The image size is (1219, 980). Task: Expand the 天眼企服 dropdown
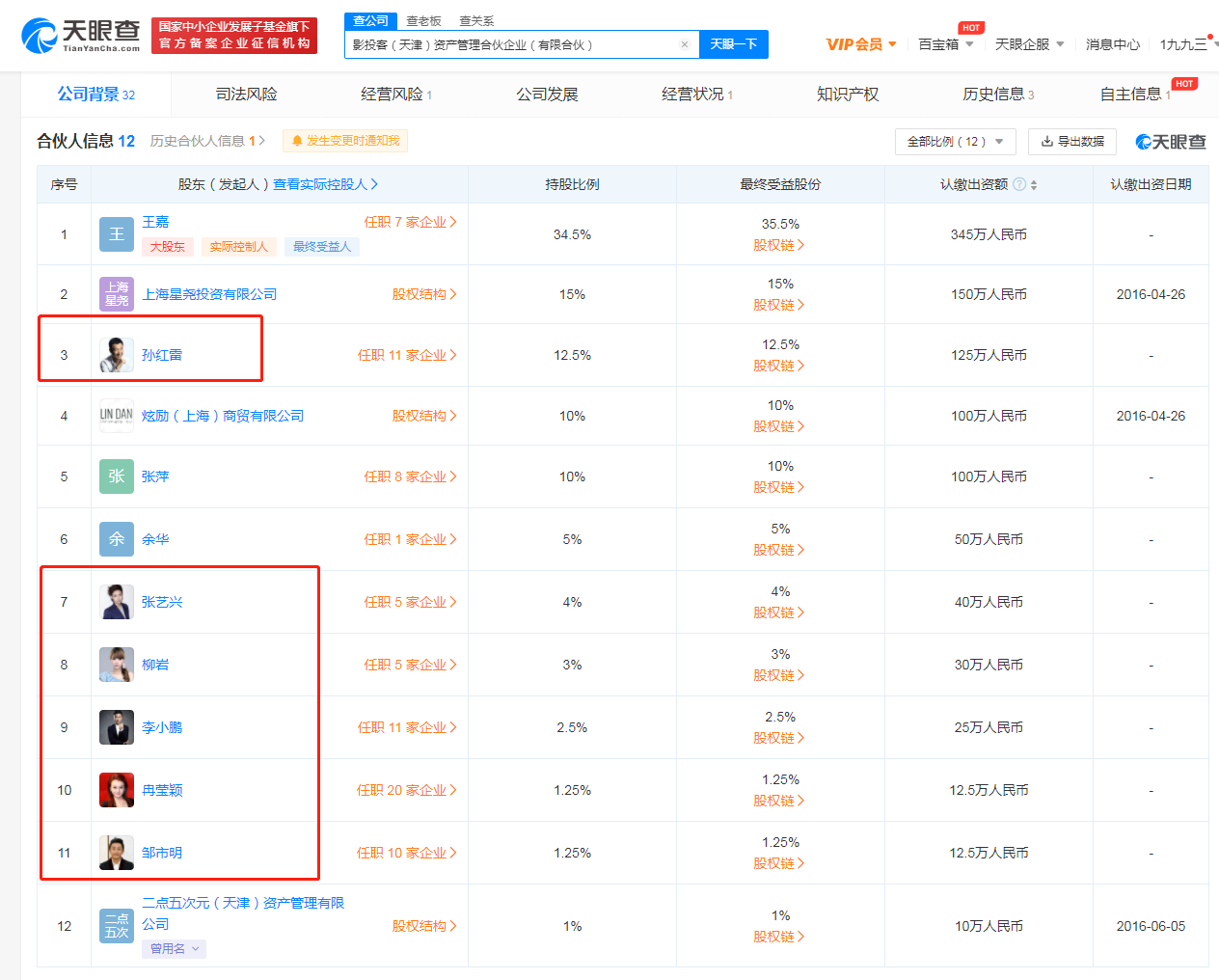pos(1029,44)
